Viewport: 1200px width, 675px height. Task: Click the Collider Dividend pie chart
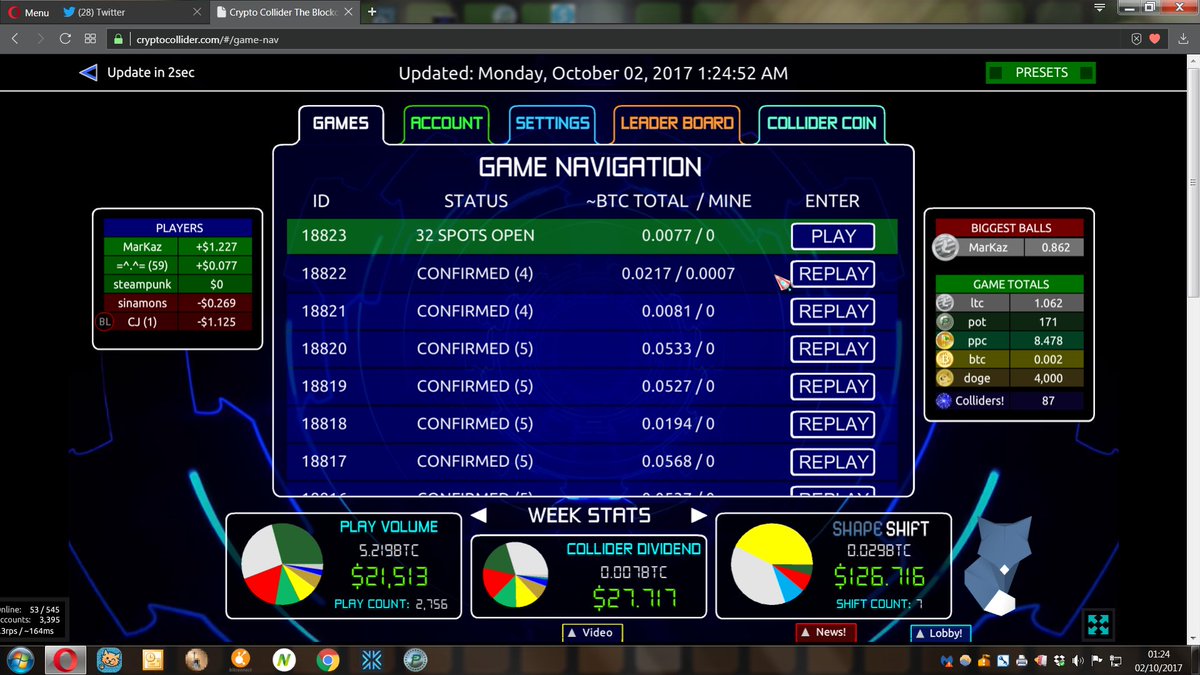[515, 575]
